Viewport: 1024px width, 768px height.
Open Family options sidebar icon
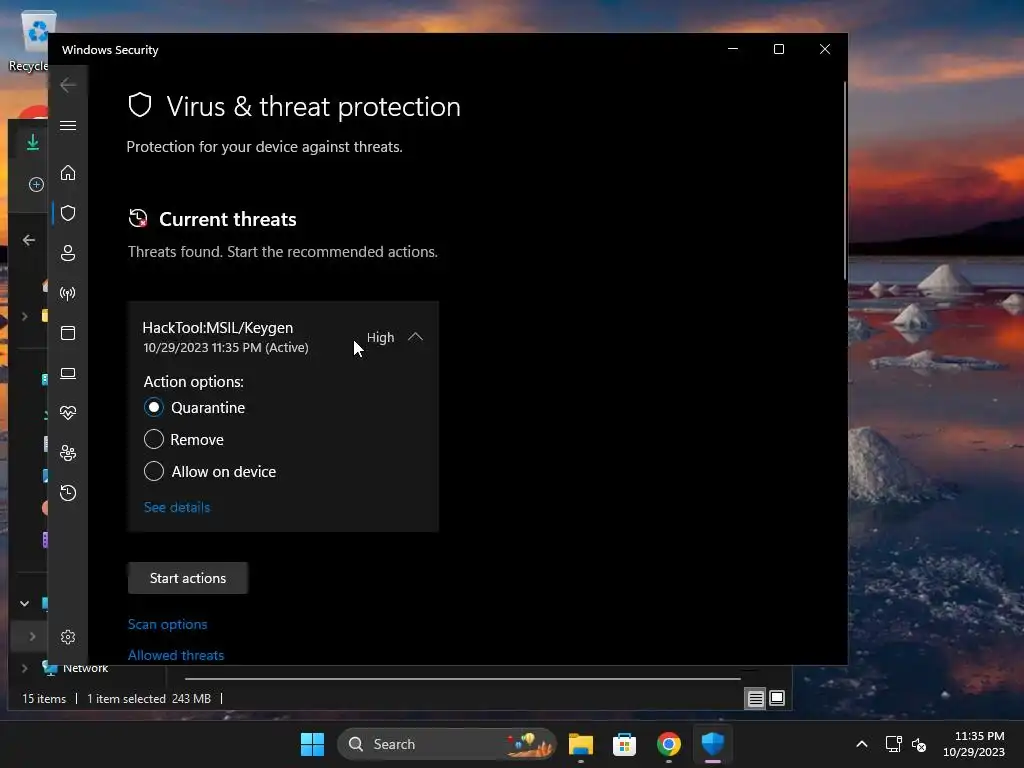68,453
